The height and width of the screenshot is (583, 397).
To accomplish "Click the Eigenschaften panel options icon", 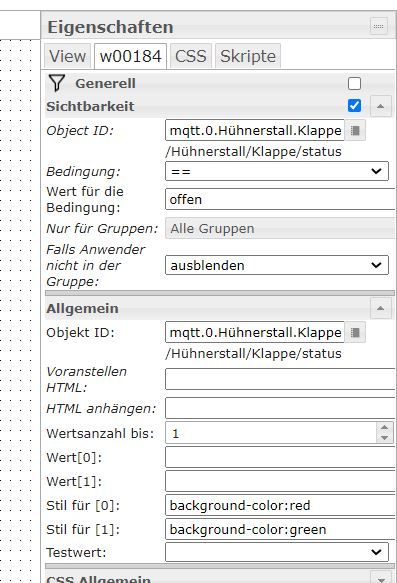I will [x=379, y=26].
